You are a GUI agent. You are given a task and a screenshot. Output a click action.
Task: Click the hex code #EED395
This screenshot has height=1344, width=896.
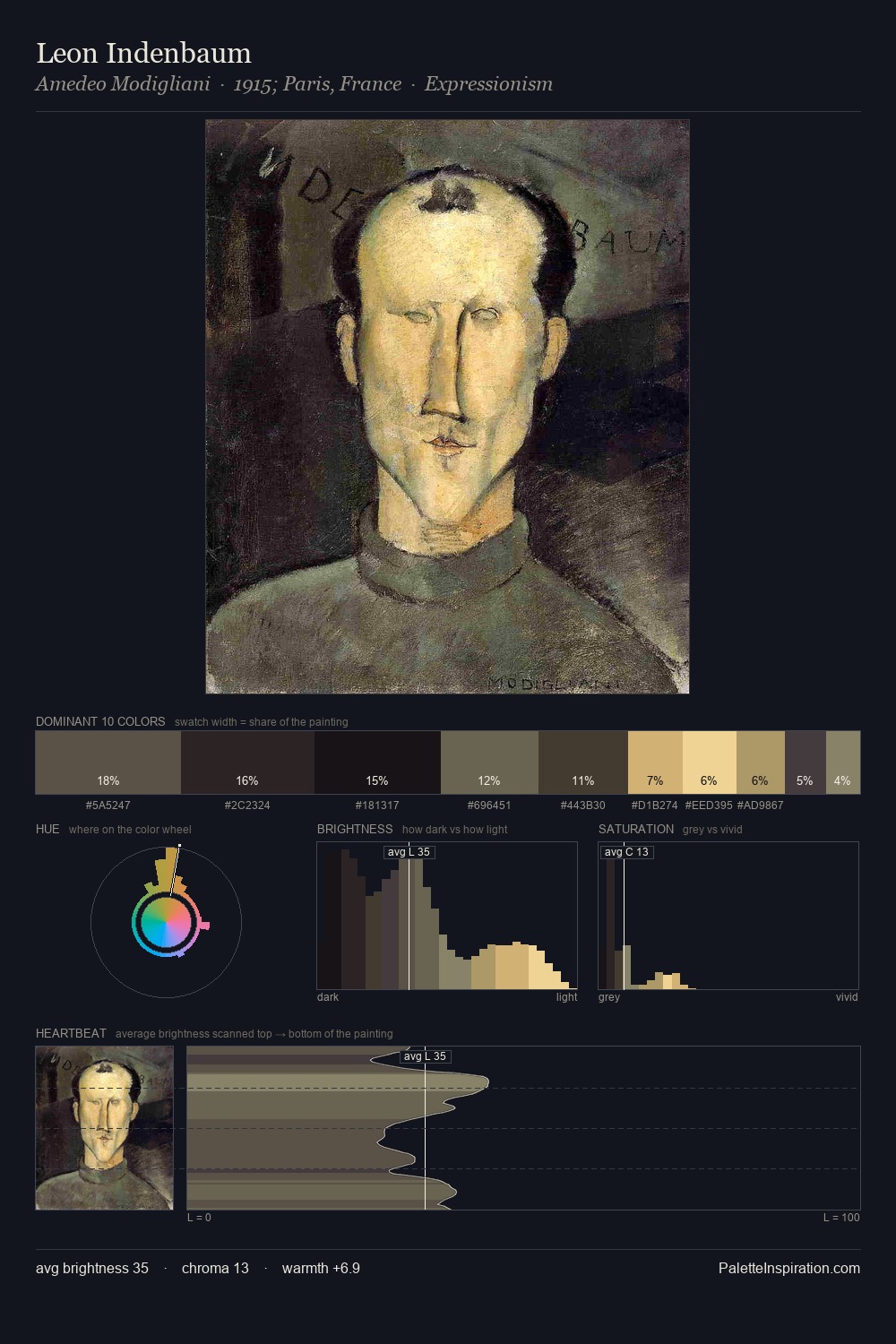tap(709, 806)
